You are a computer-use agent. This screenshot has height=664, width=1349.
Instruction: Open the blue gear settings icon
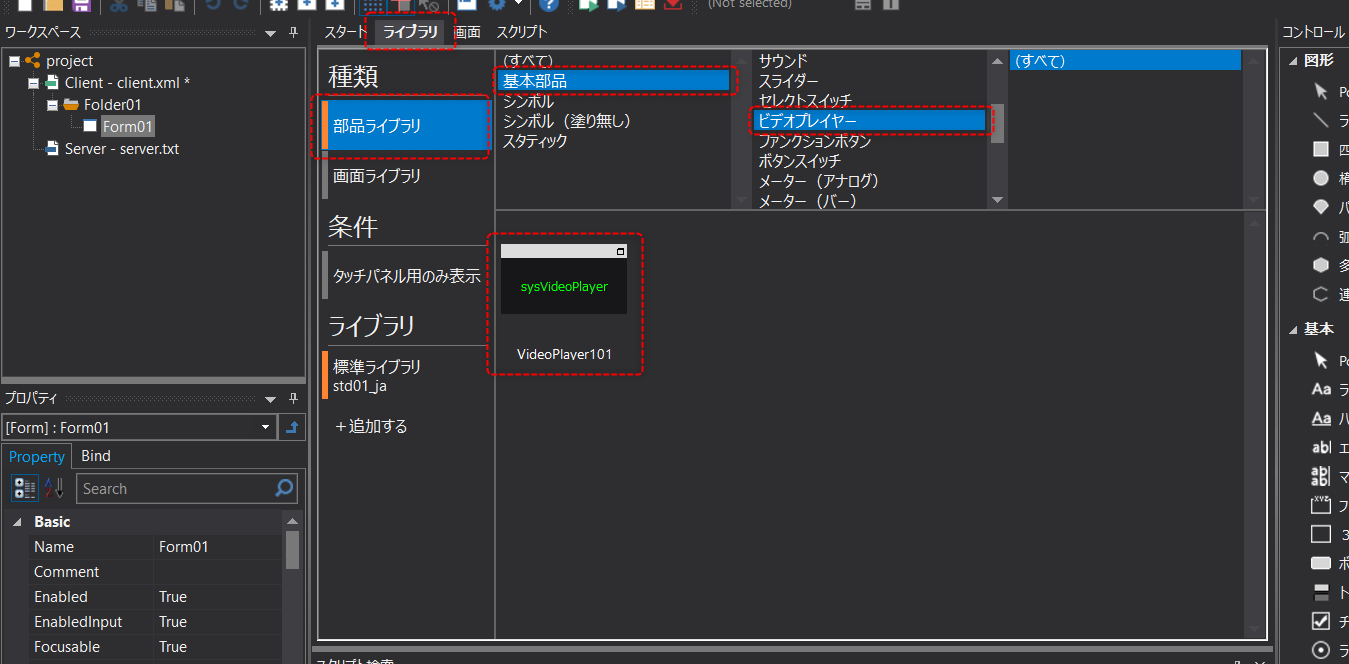[x=496, y=7]
